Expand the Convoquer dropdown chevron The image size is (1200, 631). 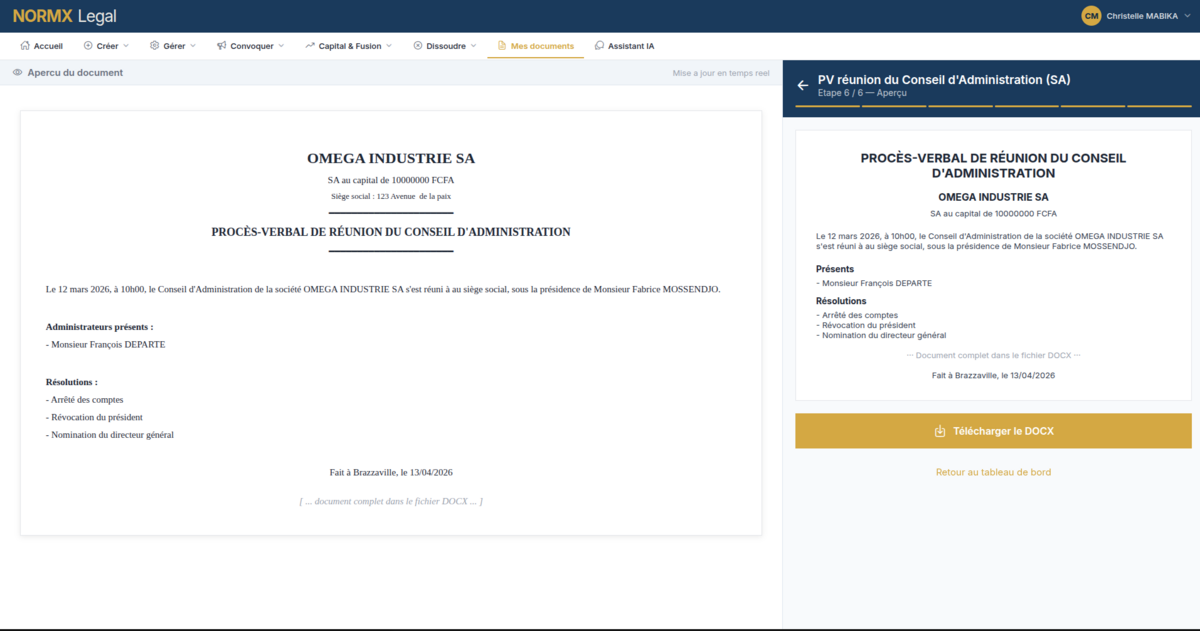click(281, 46)
